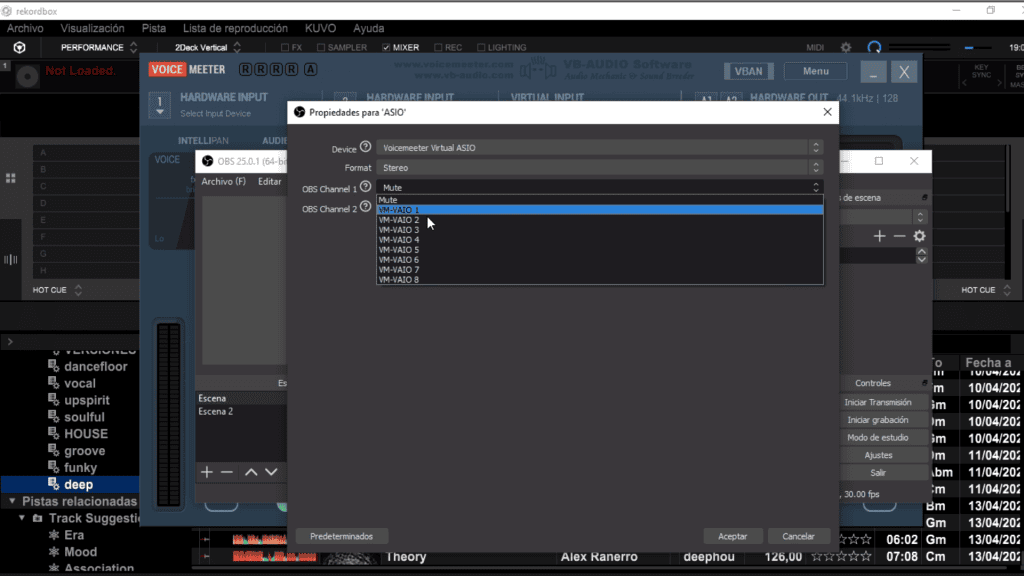This screenshot has height=576, width=1024.
Task: Select the HOUSE playlist in the tree
Action: point(86,434)
